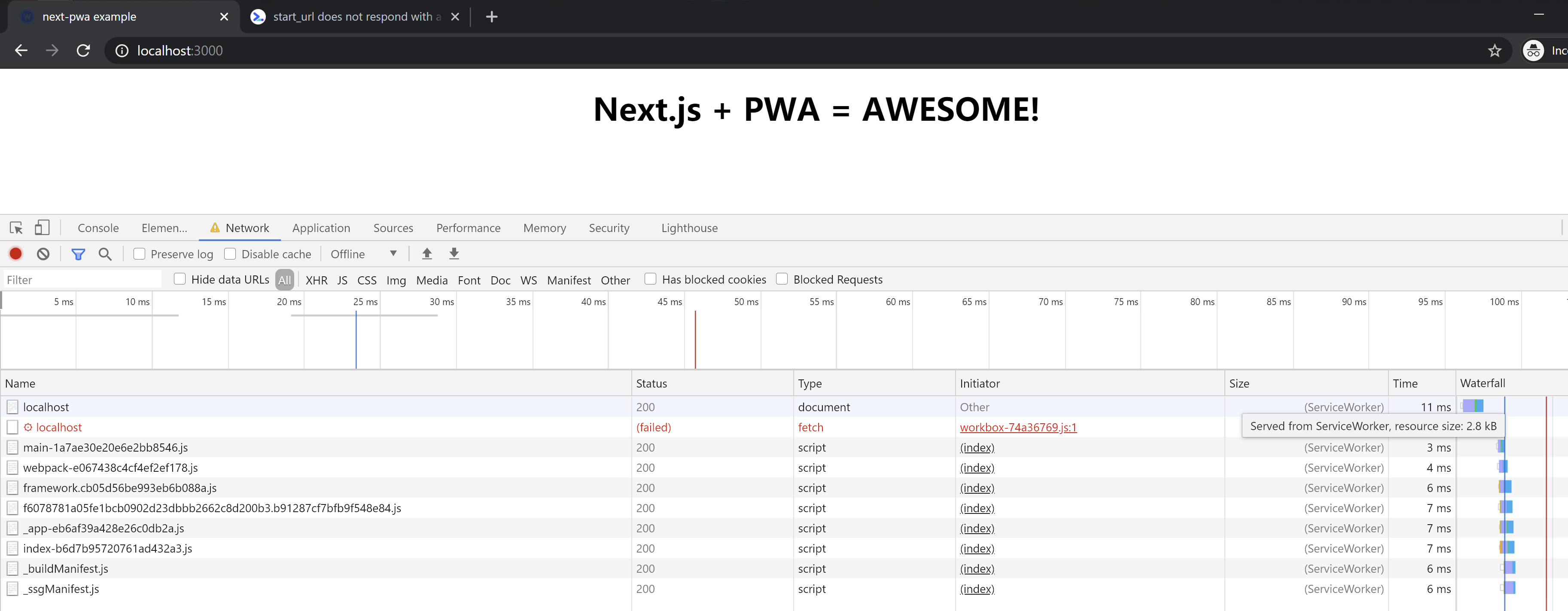
Task: Export HAR file using the download icon
Action: (x=454, y=254)
